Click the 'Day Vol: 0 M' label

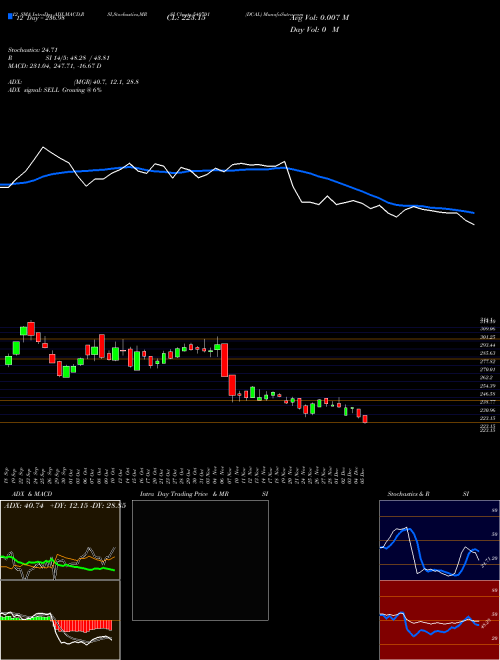314,30
